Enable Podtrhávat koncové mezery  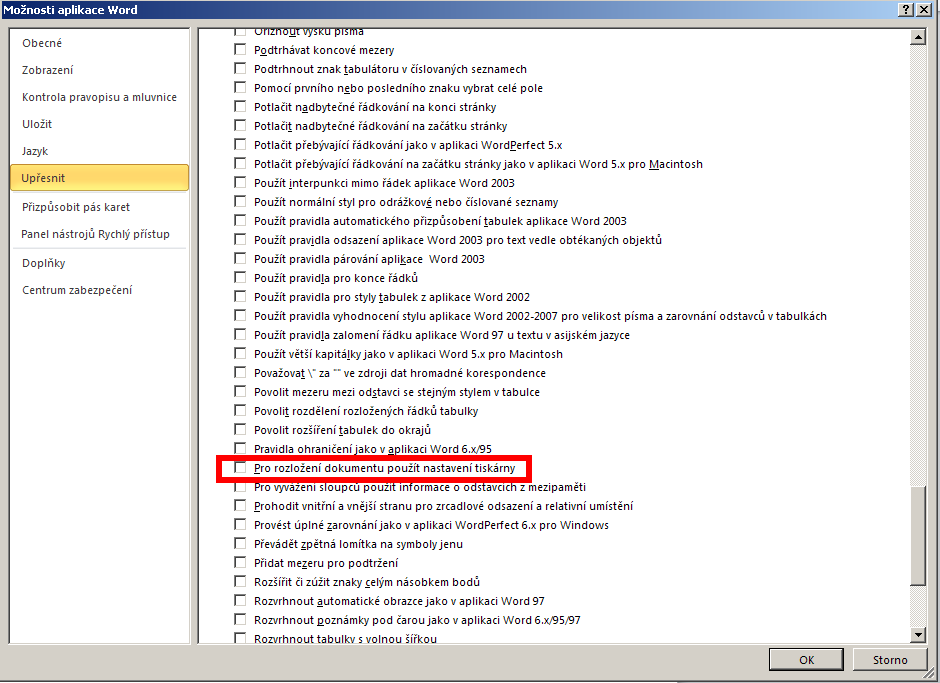pyautogui.click(x=240, y=49)
